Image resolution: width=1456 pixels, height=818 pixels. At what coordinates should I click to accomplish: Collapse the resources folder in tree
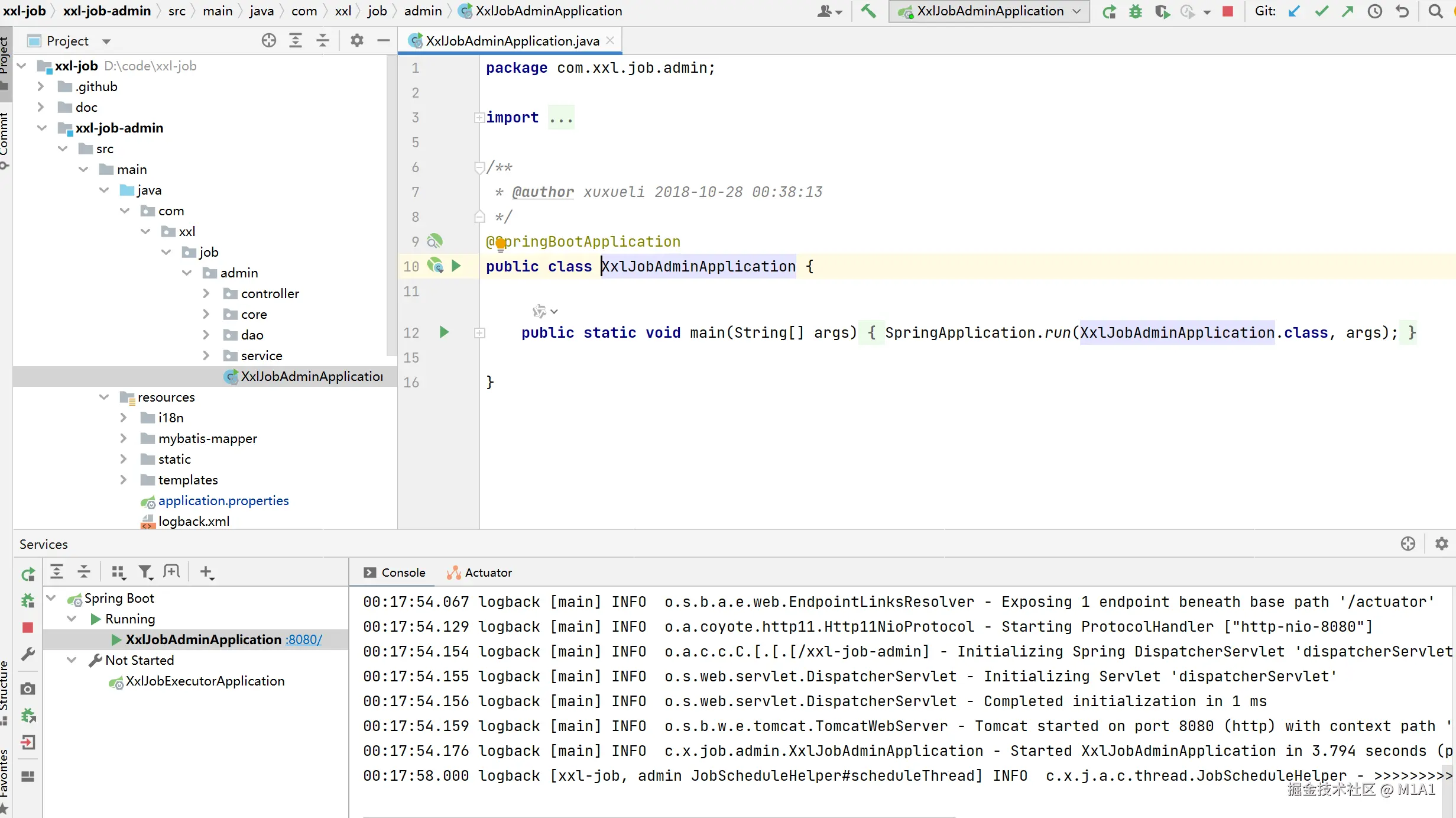tap(104, 397)
